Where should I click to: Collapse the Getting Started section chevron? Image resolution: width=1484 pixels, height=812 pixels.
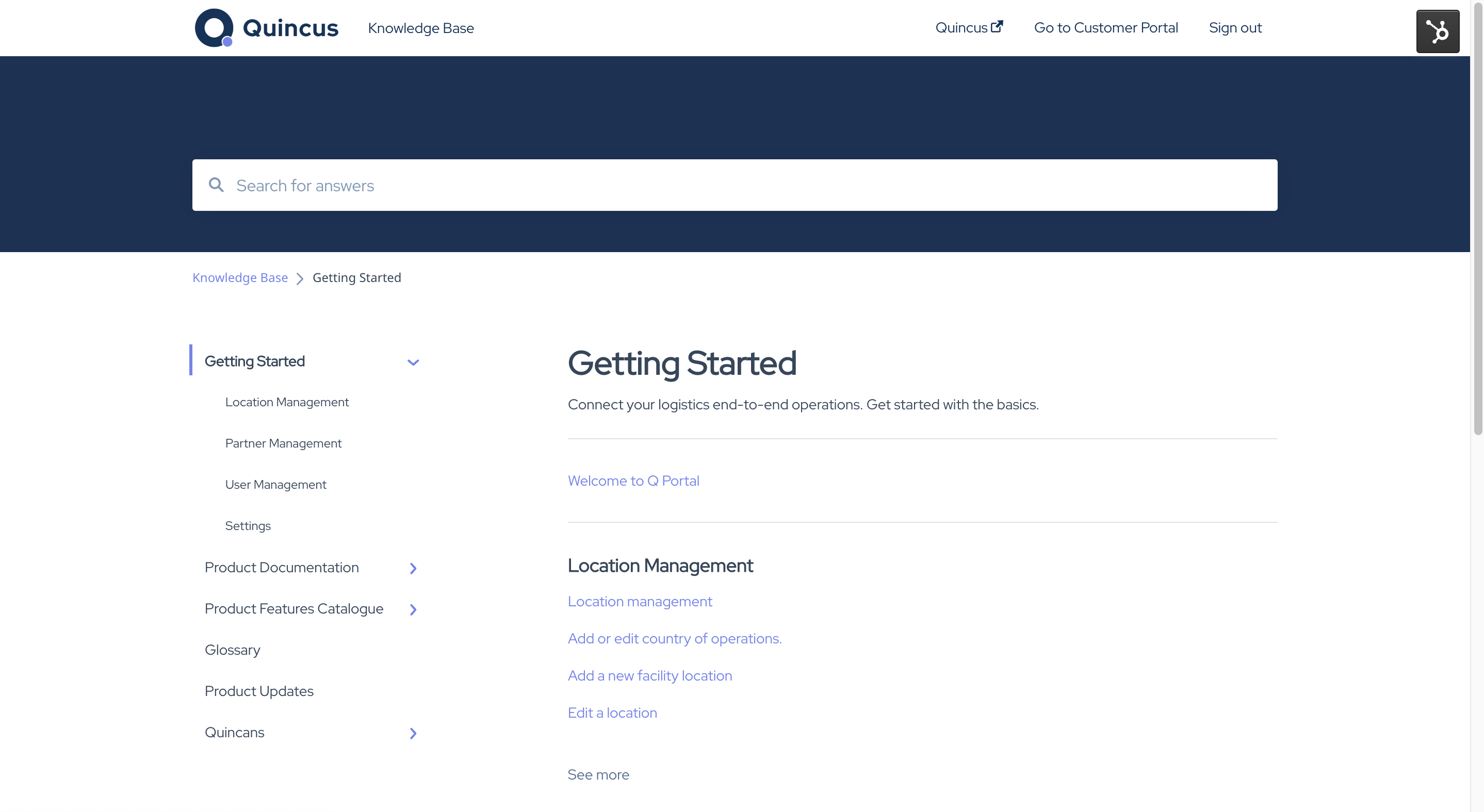pos(413,362)
